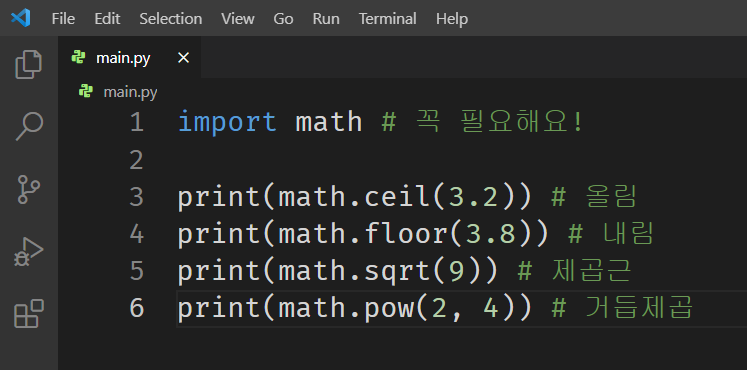Open the View menu
Viewport: 747px width, 370px height.
[238, 19]
